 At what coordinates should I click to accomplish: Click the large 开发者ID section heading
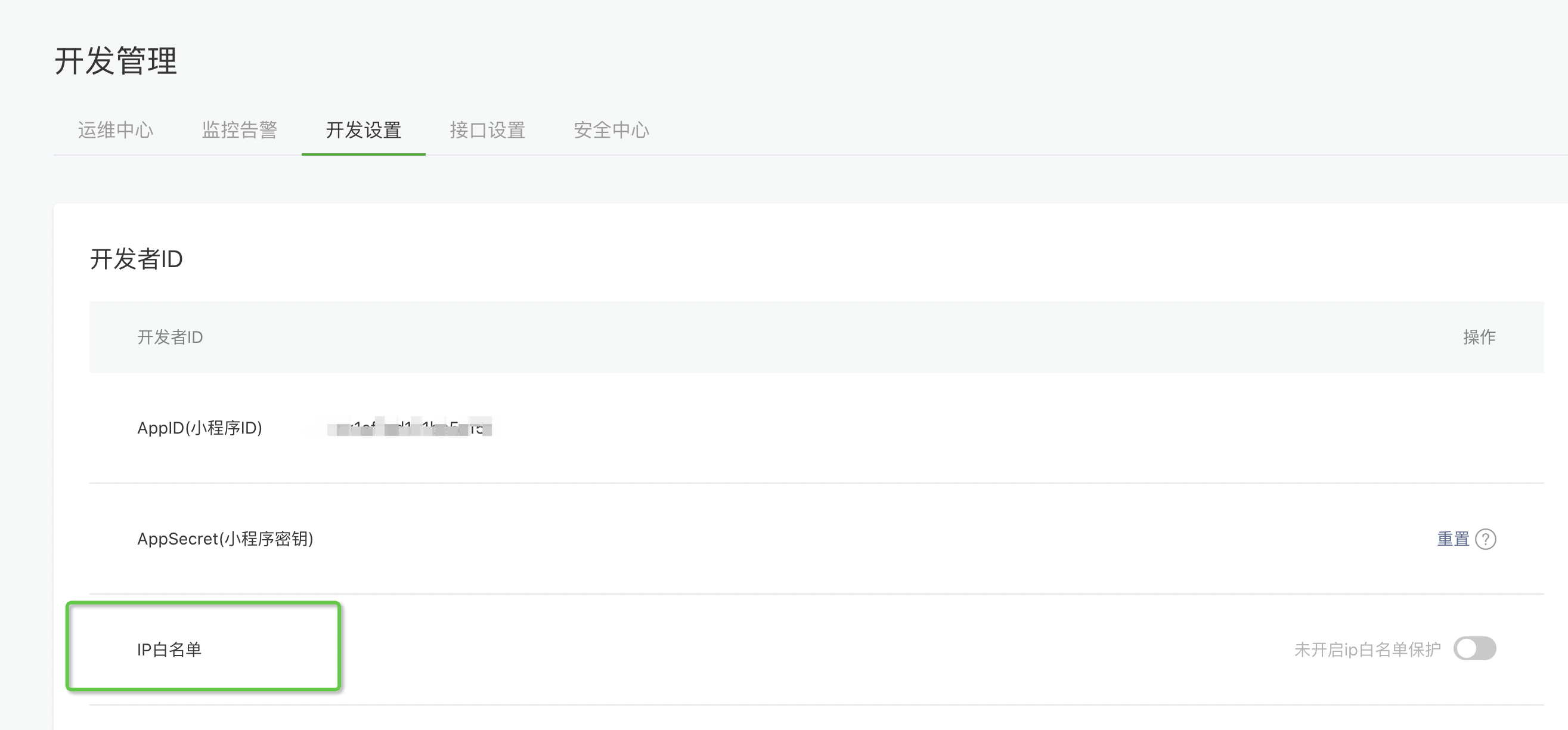(137, 259)
